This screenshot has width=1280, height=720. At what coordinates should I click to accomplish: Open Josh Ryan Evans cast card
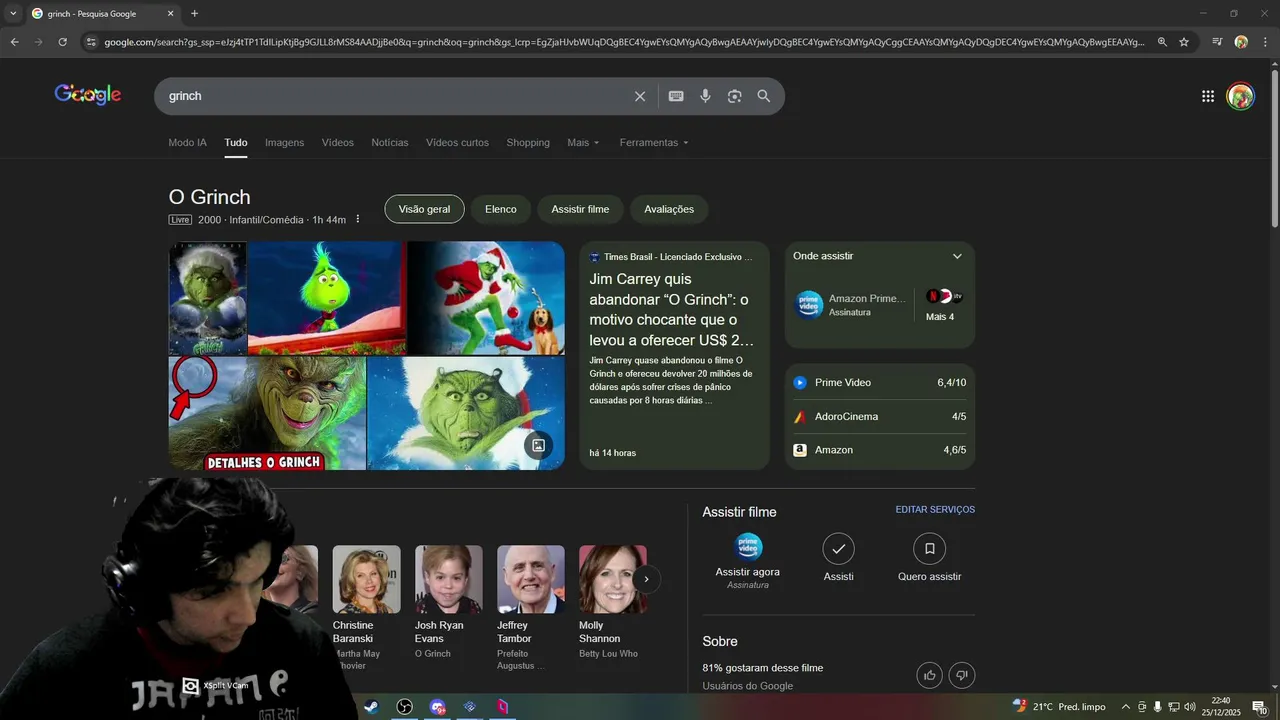448,602
